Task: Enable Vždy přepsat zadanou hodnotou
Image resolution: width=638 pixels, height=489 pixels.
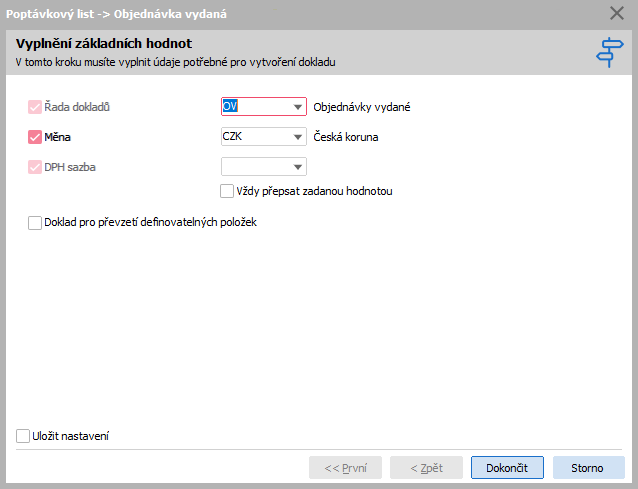Action: click(227, 191)
